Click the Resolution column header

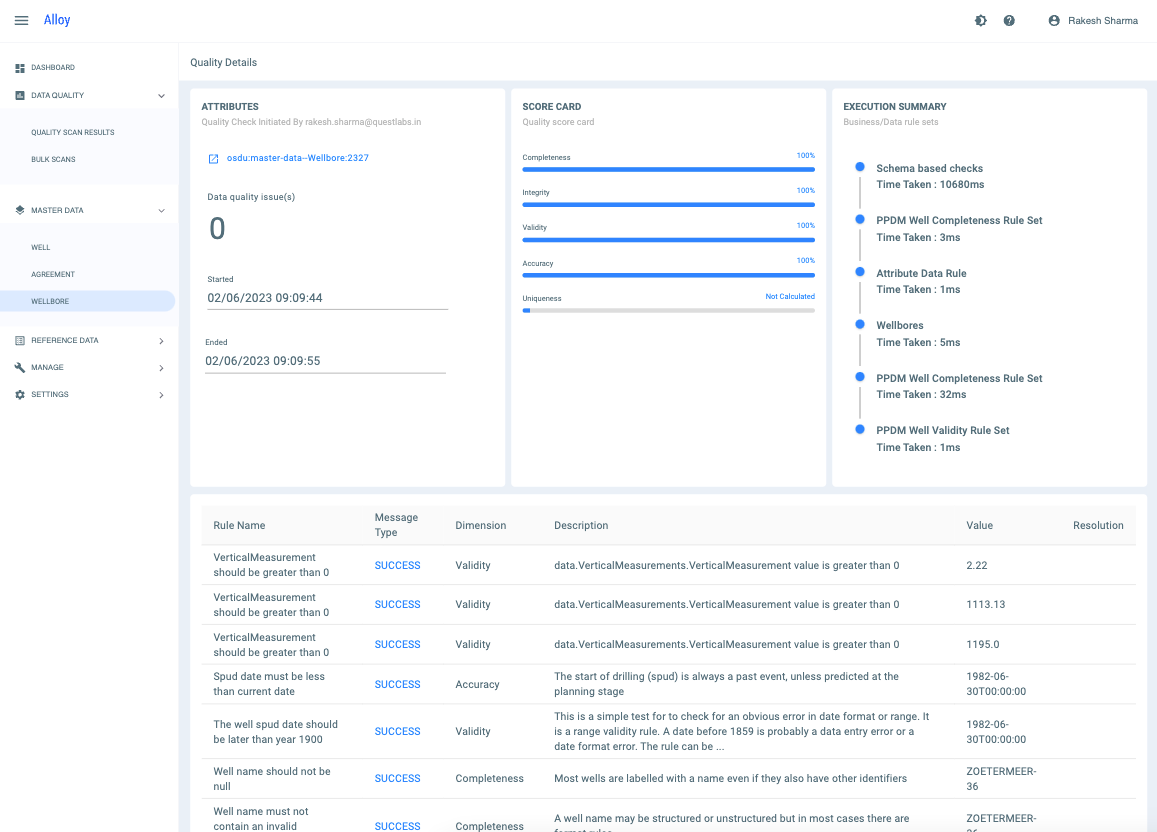point(1098,525)
